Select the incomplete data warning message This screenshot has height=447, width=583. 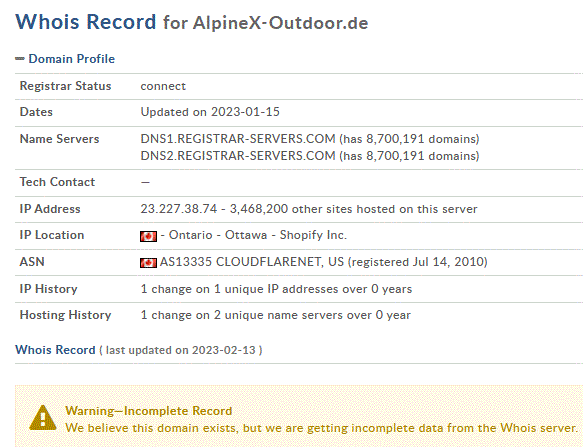(x=321, y=428)
